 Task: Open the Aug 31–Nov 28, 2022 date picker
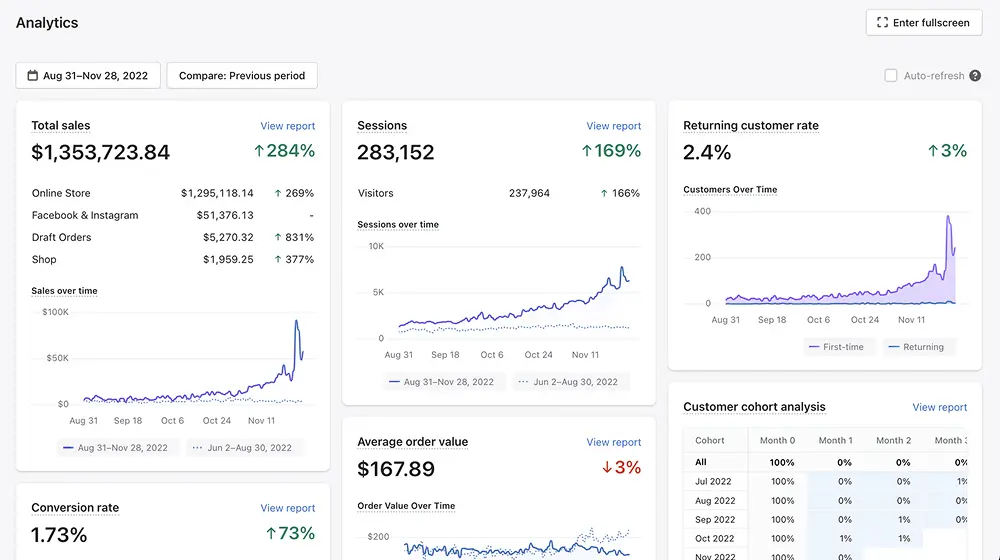tap(88, 75)
